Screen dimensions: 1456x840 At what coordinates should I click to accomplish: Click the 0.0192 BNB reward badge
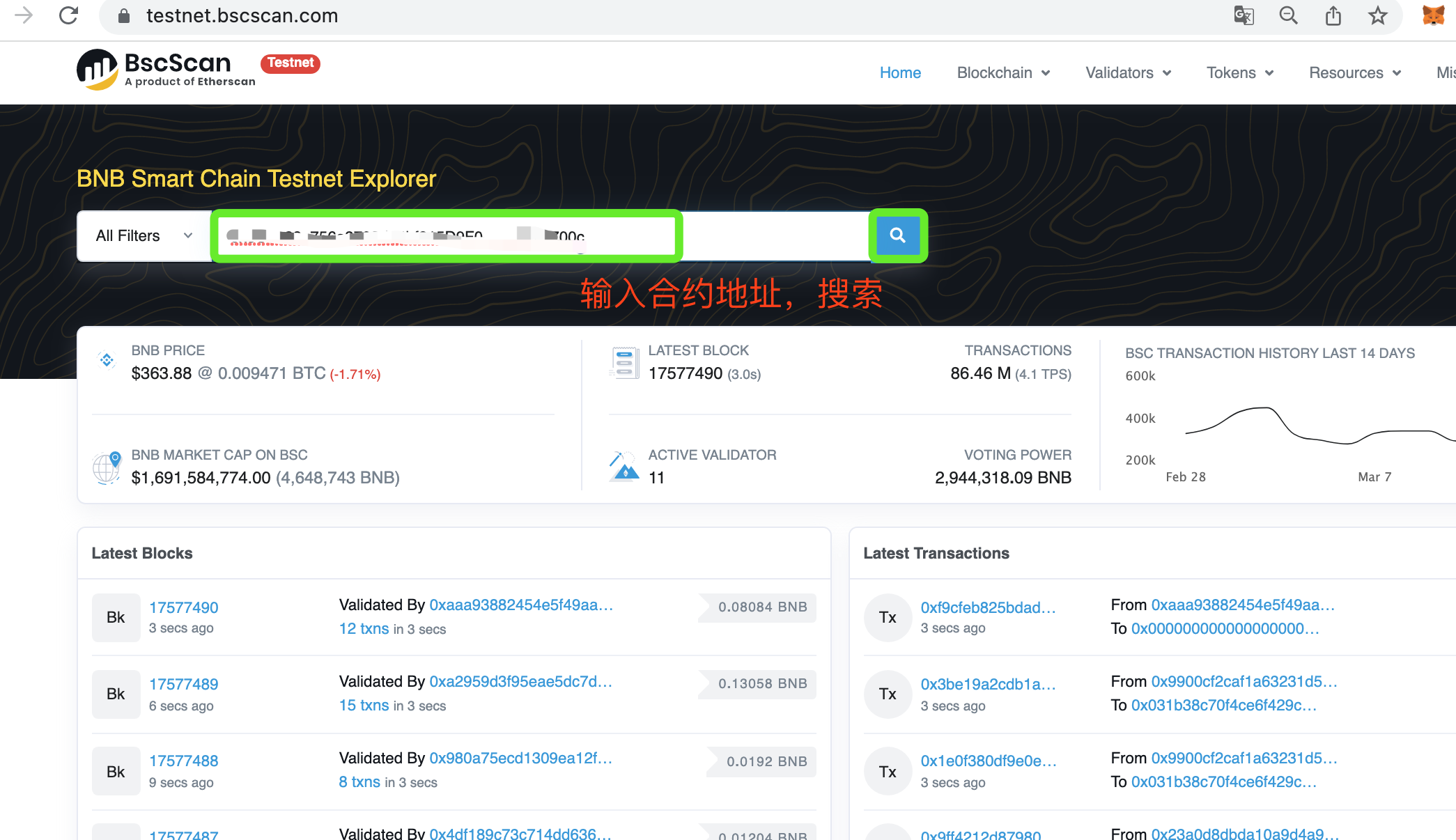762,761
